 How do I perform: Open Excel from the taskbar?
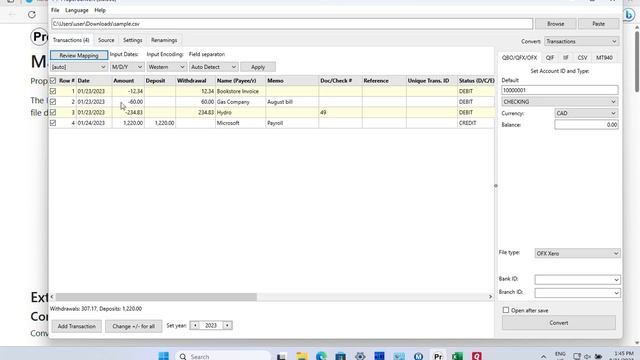[x=457, y=356]
